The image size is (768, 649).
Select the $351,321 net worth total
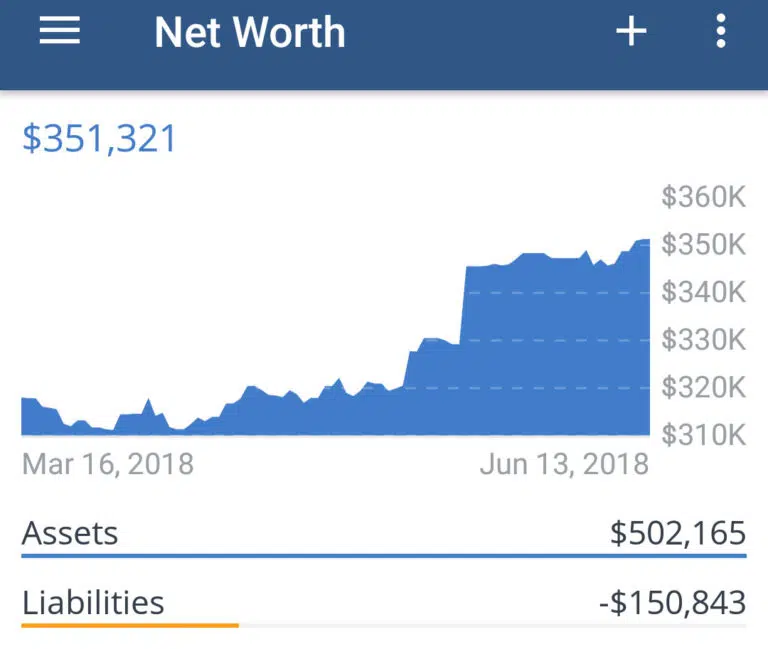[100, 139]
